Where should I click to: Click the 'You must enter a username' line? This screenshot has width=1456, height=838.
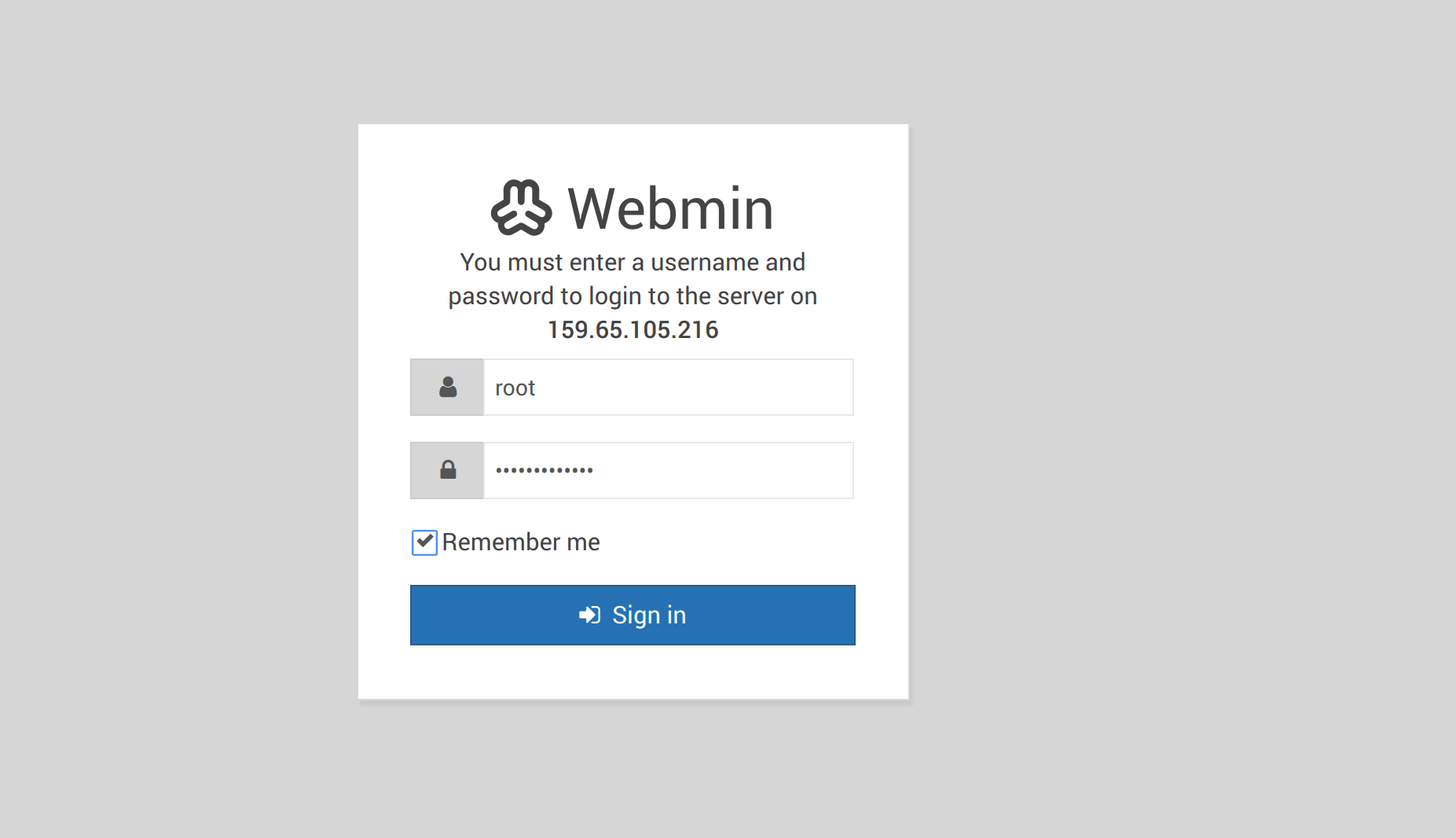pyautogui.click(x=633, y=262)
